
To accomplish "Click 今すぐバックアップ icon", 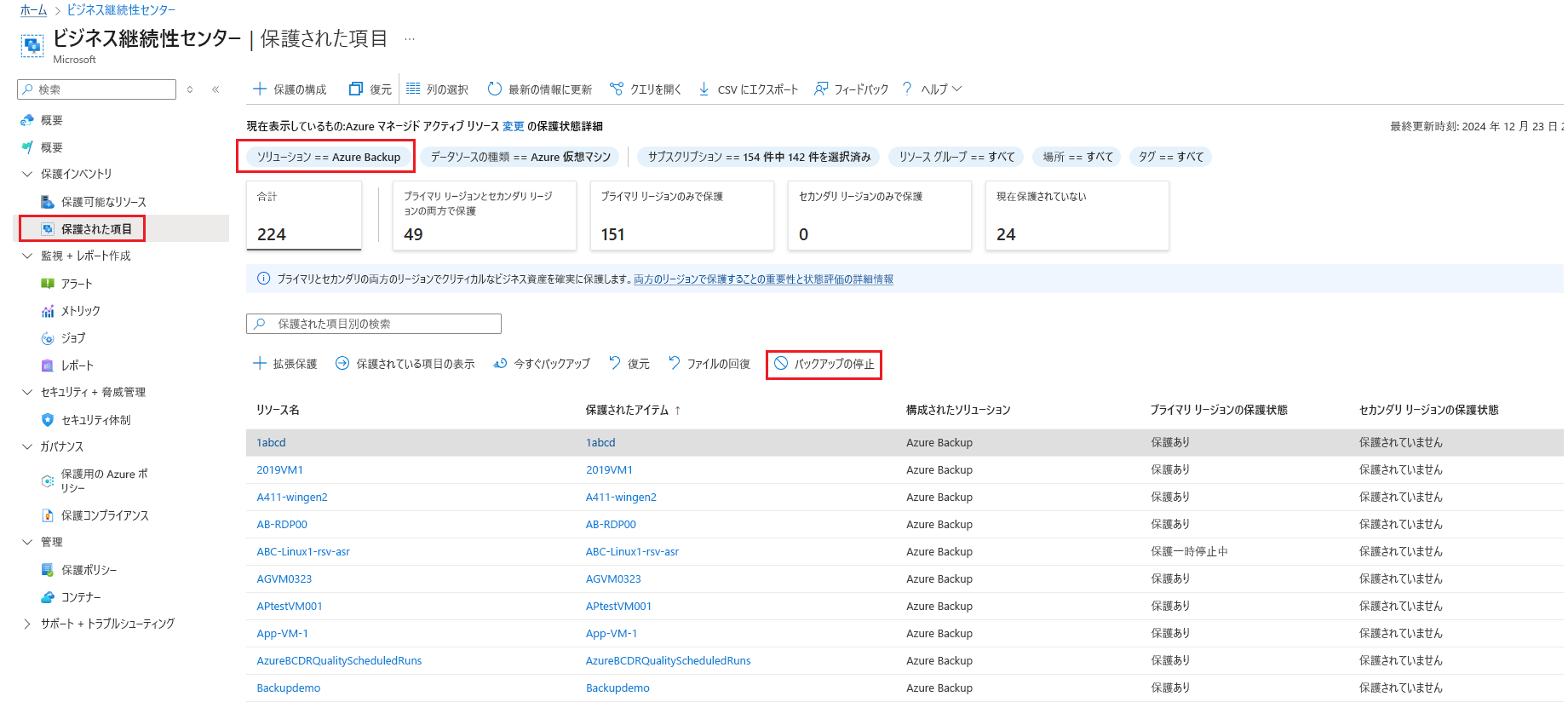I will (500, 363).
